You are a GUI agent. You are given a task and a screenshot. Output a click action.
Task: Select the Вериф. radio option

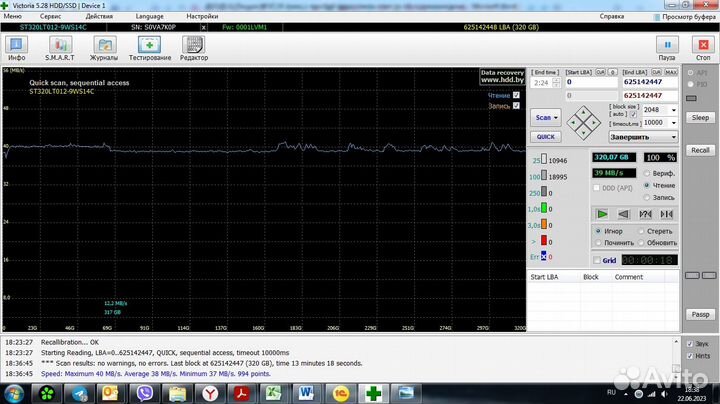click(x=646, y=173)
